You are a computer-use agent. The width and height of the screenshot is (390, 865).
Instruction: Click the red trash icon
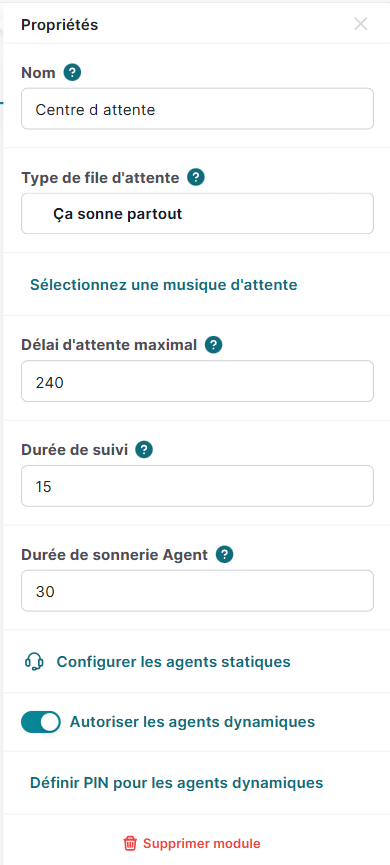click(x=130, y=843)
